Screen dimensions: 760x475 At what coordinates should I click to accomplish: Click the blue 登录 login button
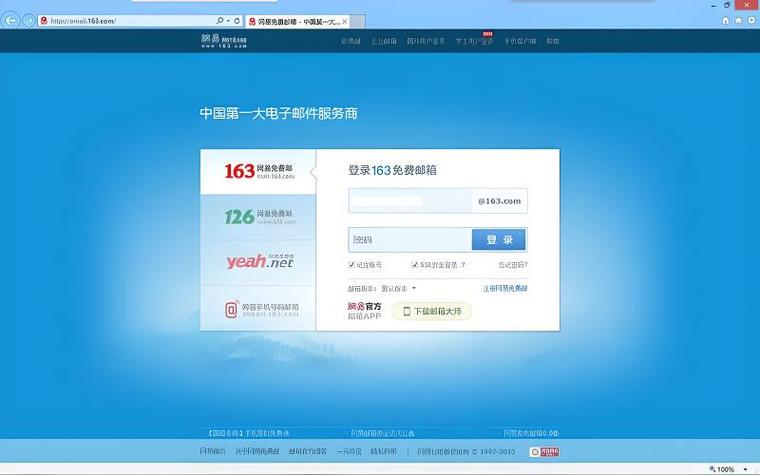499,239
